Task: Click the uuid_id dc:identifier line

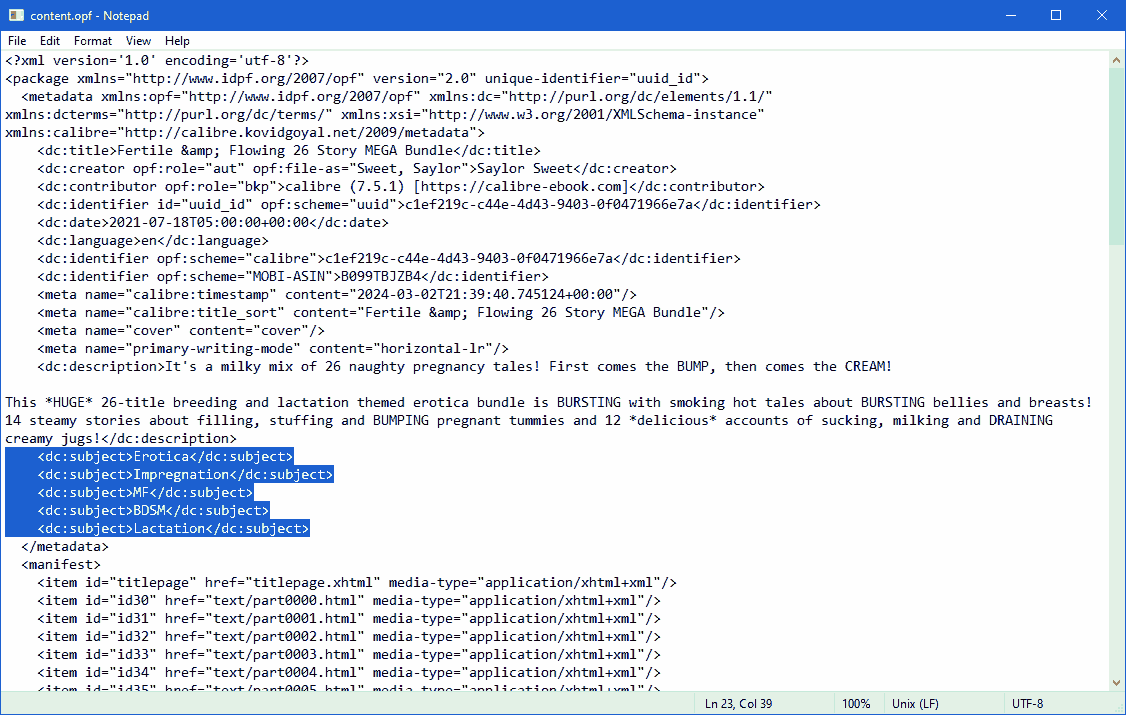Action: [x=429, y=205]
